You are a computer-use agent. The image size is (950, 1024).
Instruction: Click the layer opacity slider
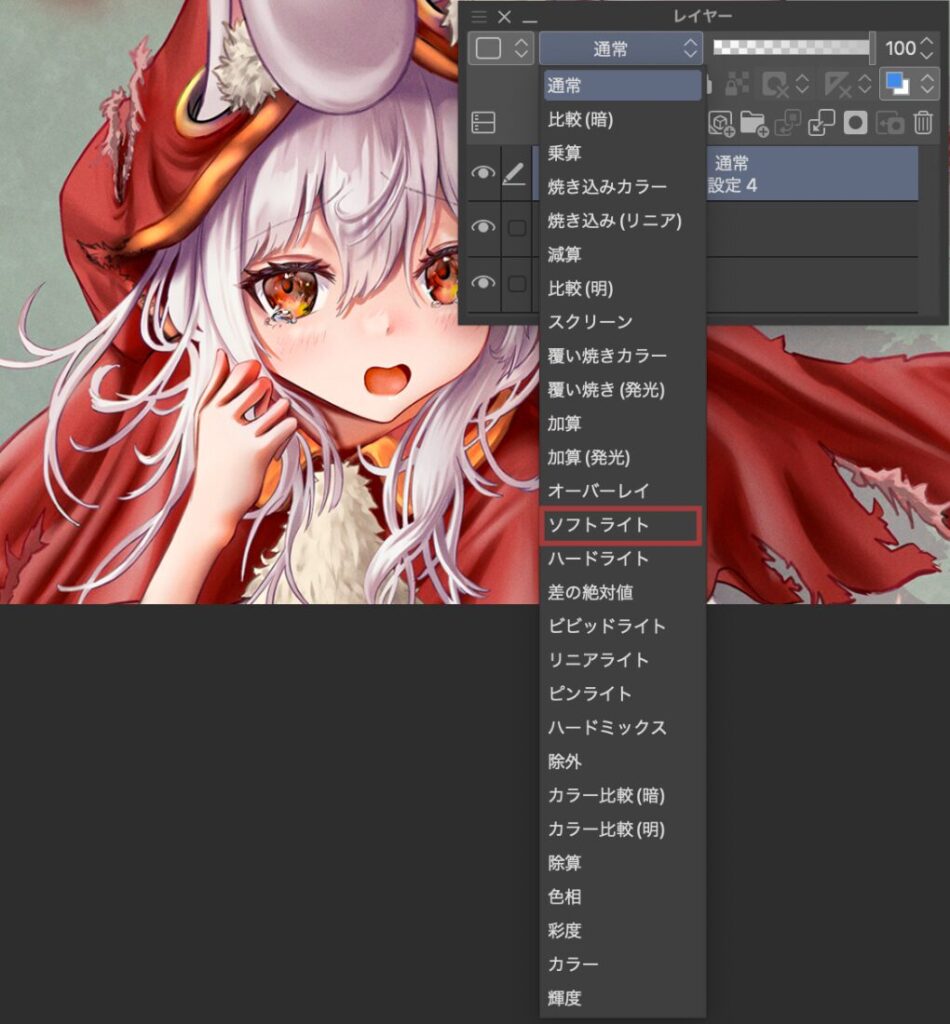[794, 48]
